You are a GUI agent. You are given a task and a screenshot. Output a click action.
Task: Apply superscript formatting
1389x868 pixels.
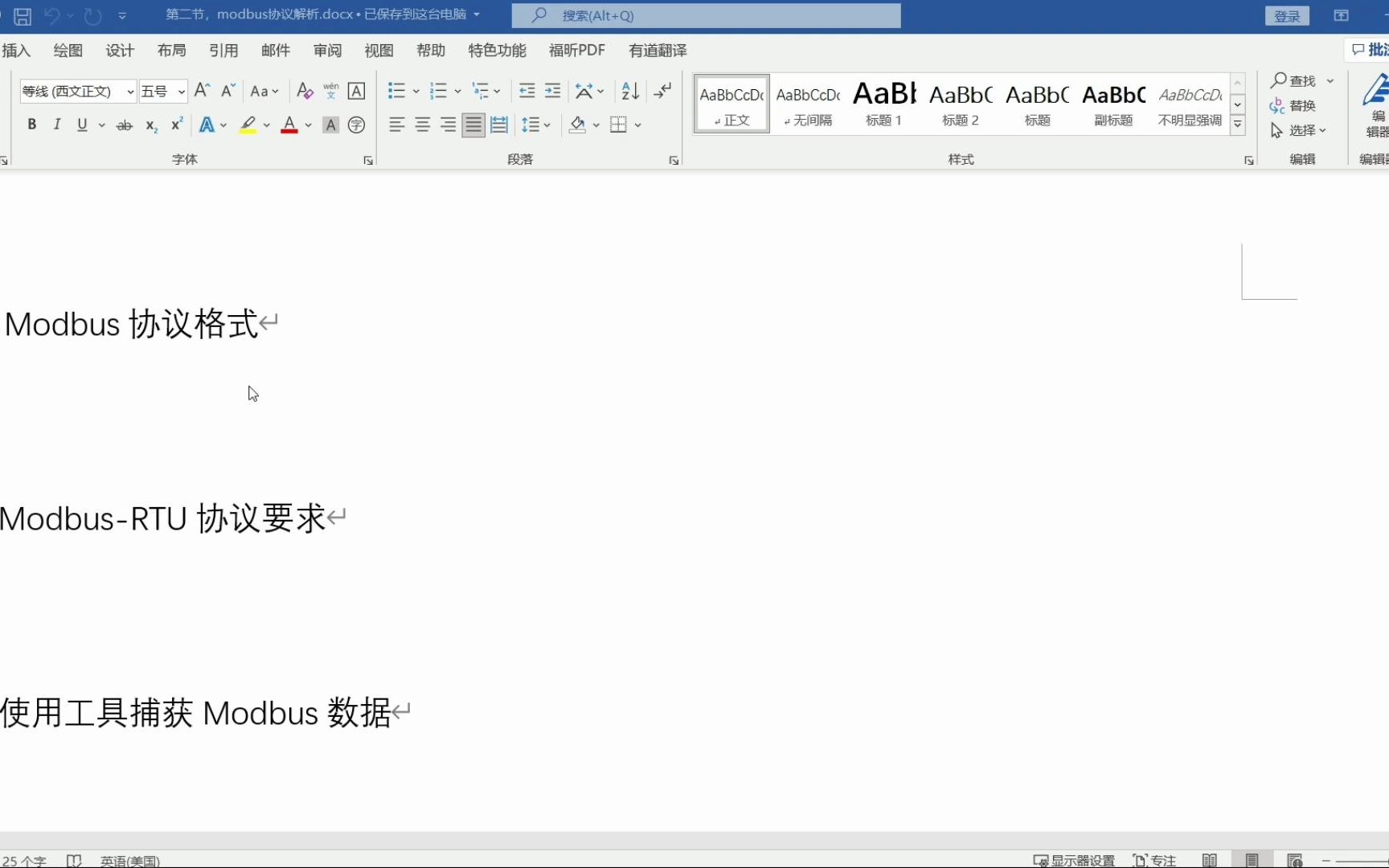coord(177,125)
